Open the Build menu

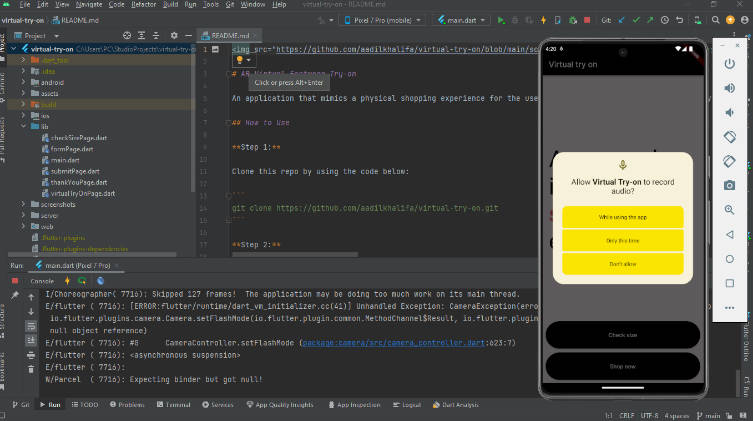pos(170,4)
